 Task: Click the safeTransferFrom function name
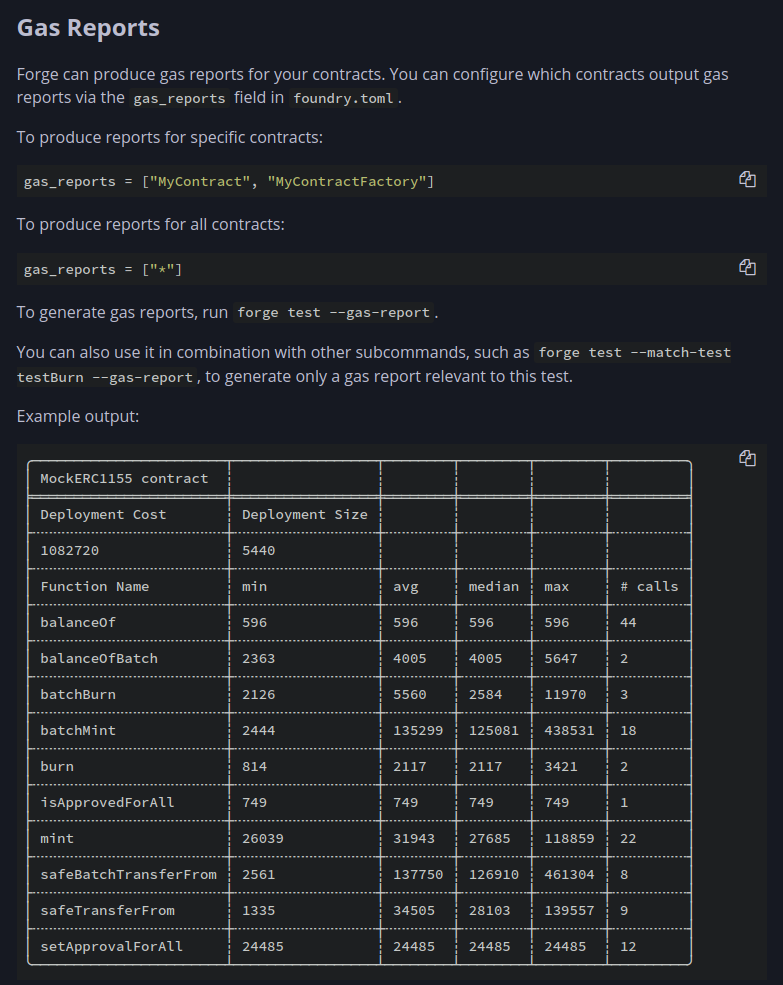click(x=107, y=911)
